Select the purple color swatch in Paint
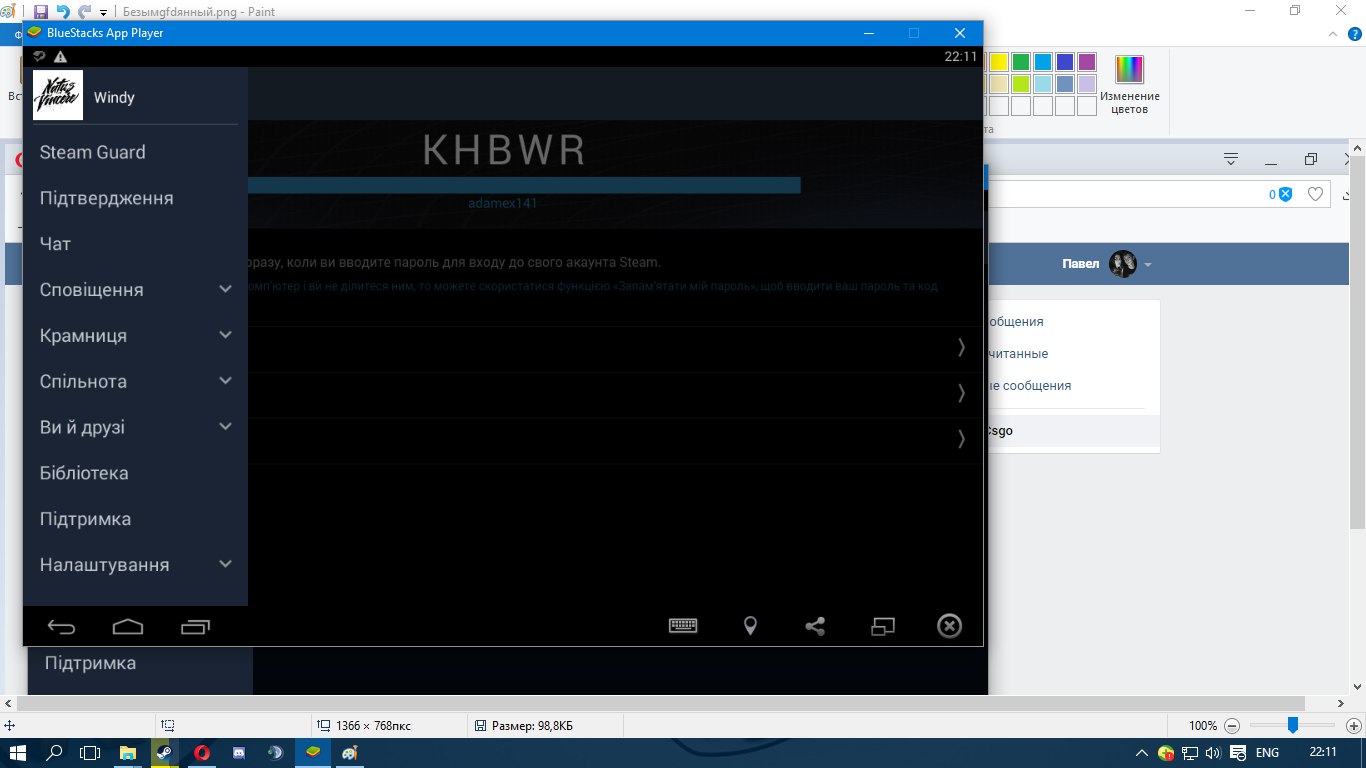Viewport: 1366px width, 768px height. click(1087, 62)
